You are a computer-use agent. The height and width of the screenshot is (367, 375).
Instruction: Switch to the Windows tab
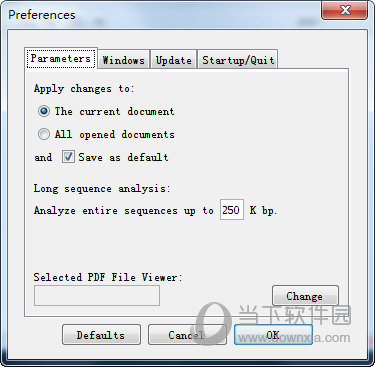coord(124,60)
